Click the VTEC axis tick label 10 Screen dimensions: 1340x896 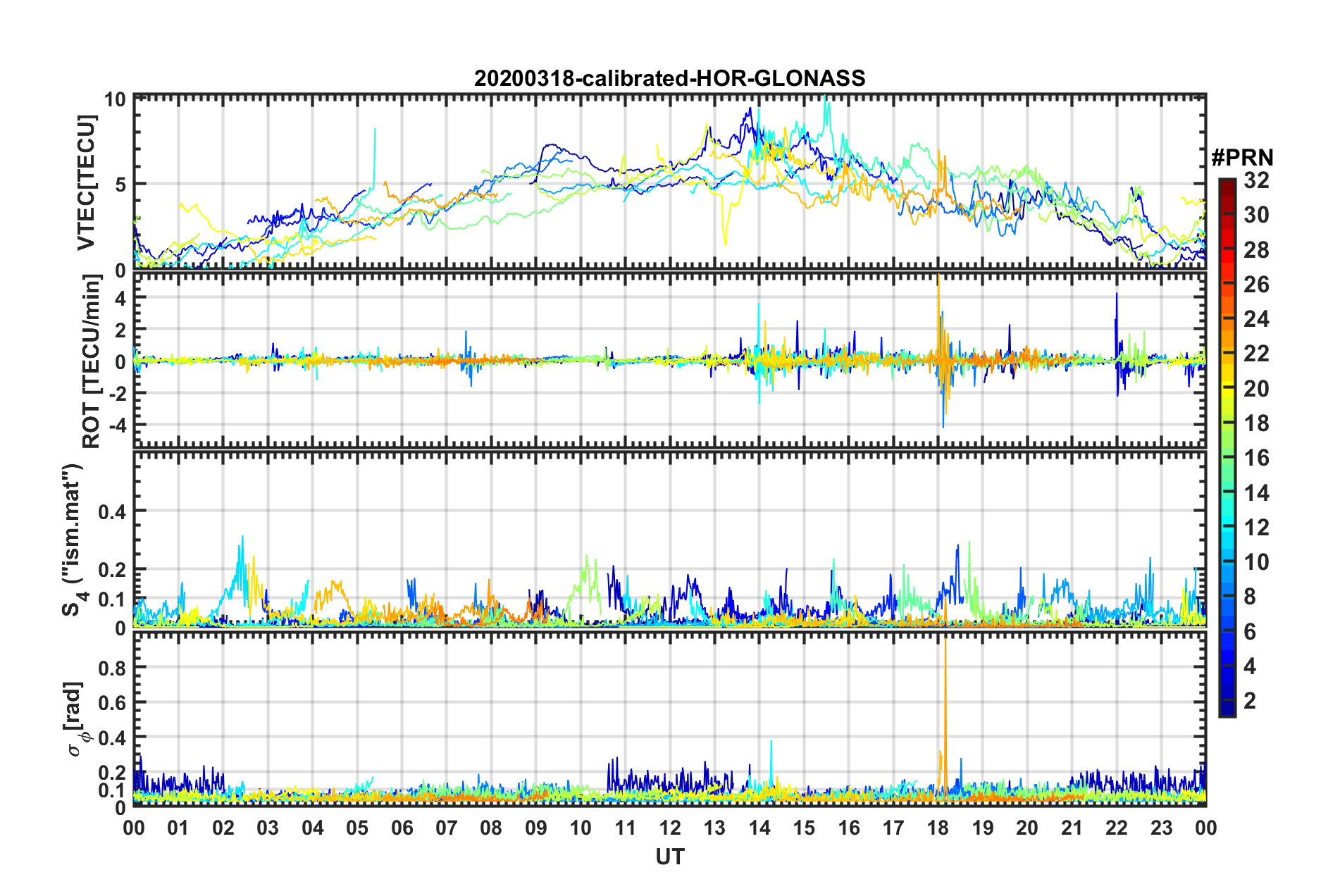click(115, 99)
